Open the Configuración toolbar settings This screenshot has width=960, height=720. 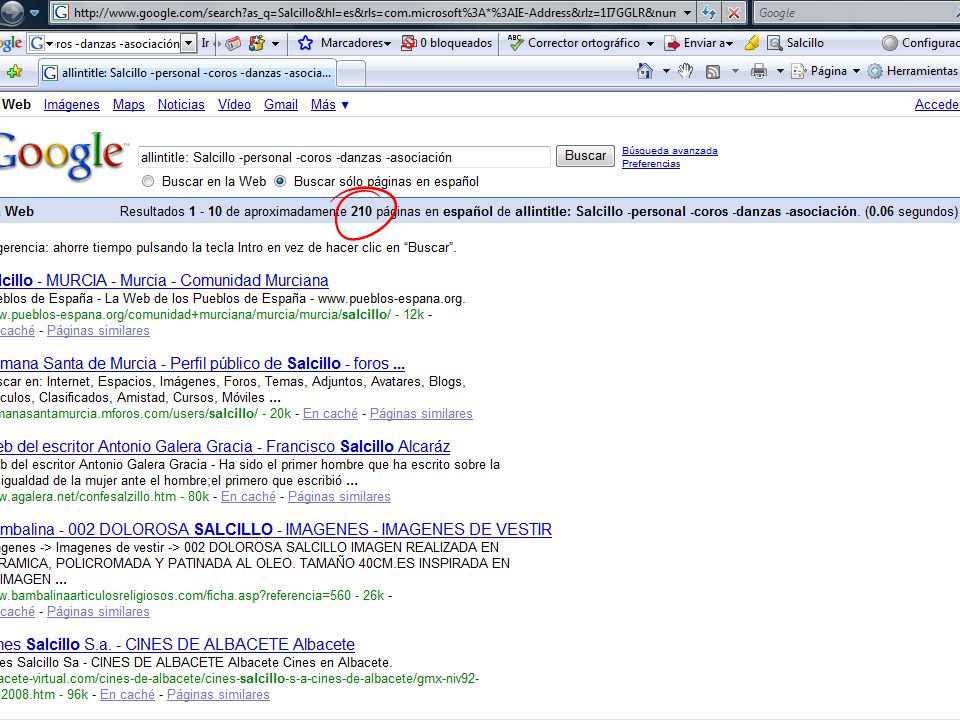tap(920, 43)
